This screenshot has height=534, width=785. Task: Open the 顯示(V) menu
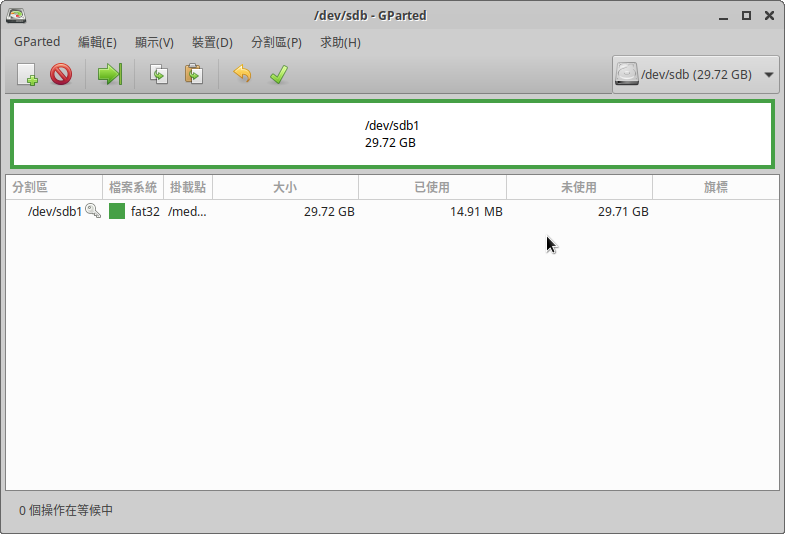[x=154, y=42]
